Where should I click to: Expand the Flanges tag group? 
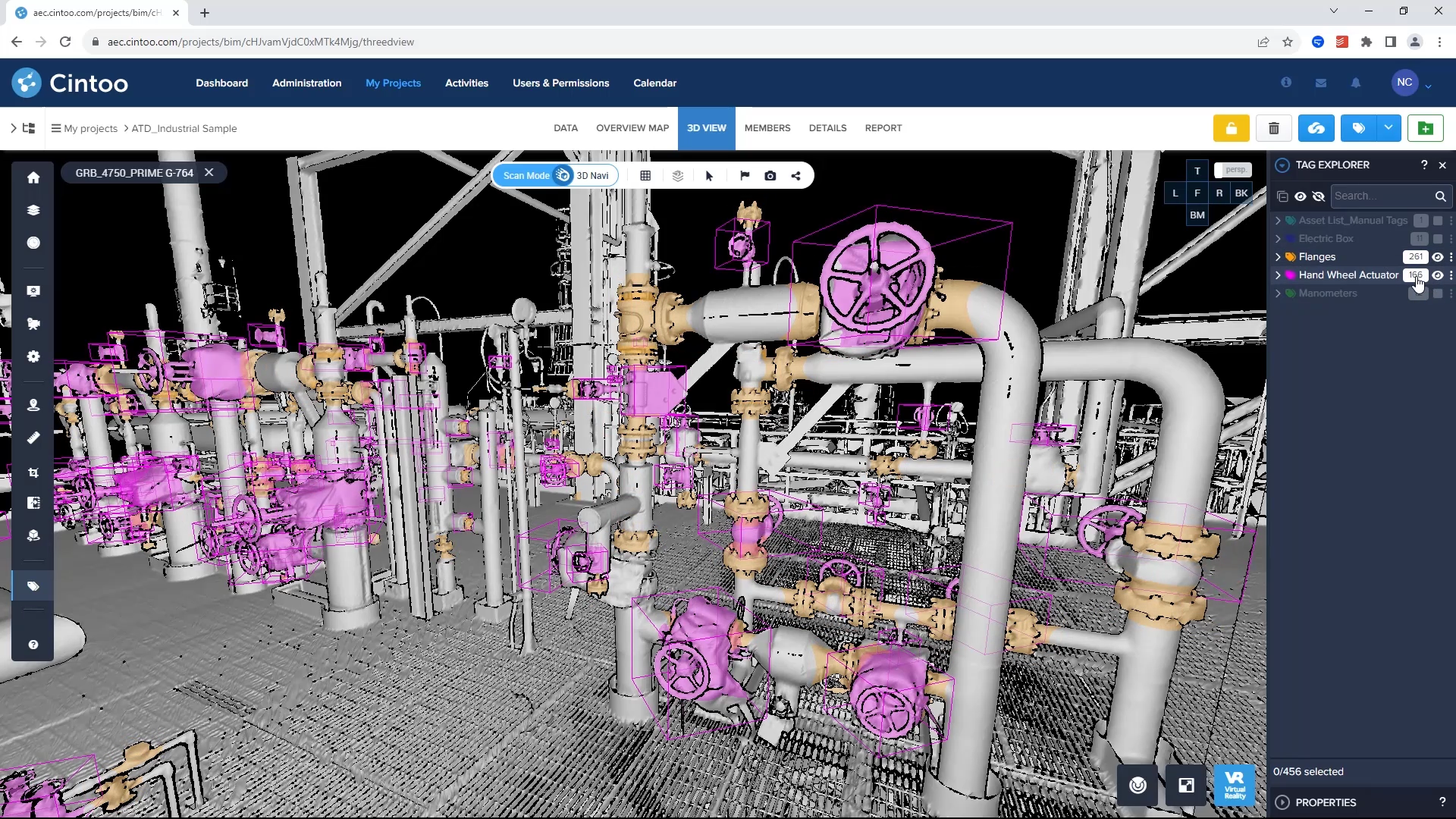[1278, 257]
